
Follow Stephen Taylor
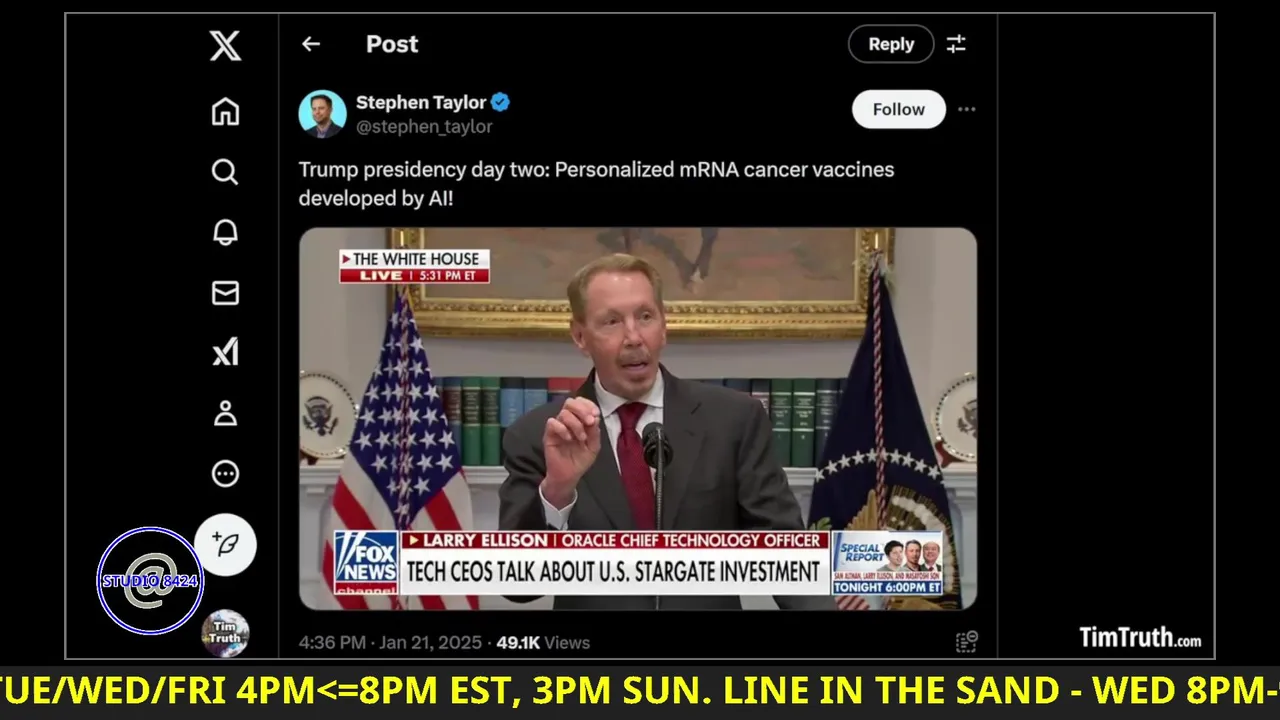pos(898,109)
